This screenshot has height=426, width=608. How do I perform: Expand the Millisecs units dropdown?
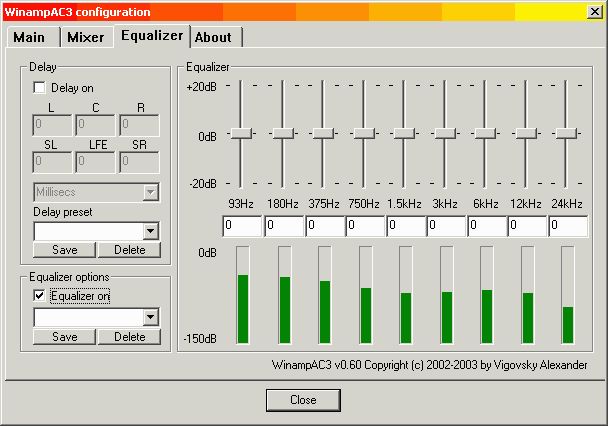point(150,192)
